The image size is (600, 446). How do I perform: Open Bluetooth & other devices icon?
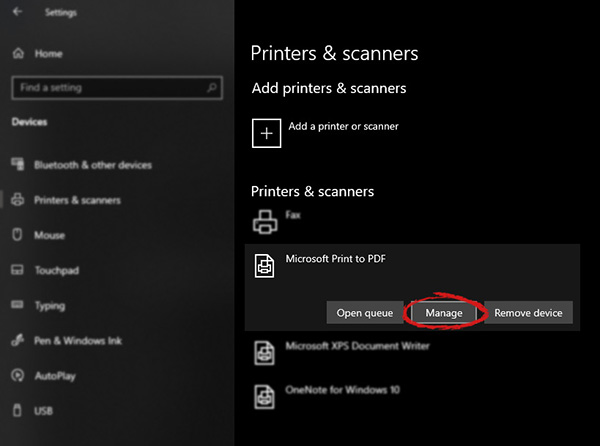18,164
